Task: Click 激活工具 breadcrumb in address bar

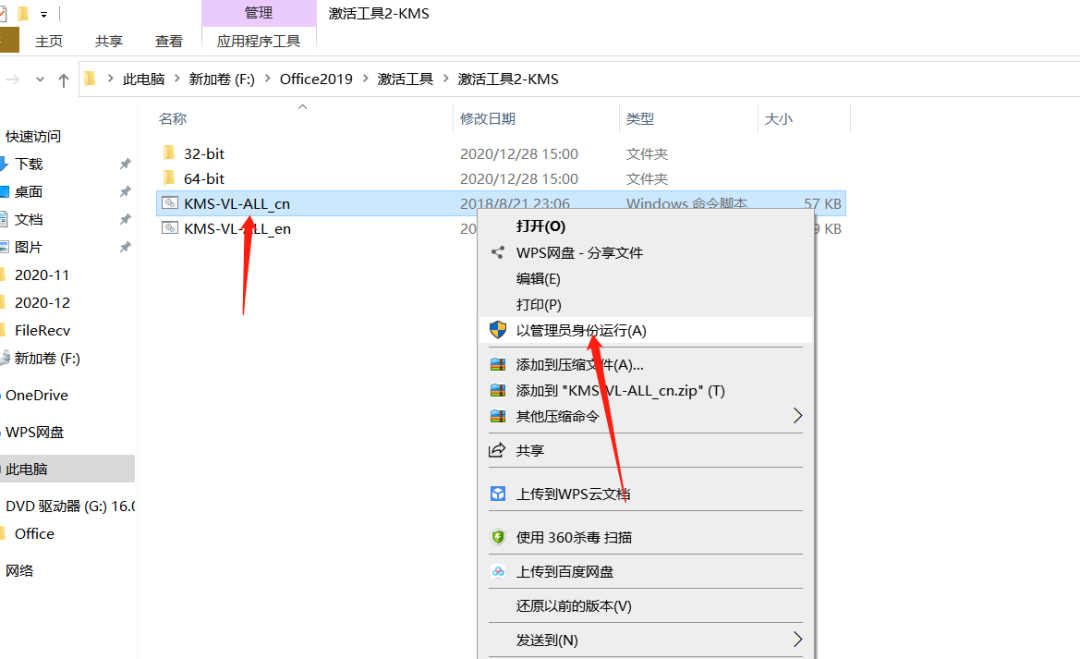Action: [405, 79]
